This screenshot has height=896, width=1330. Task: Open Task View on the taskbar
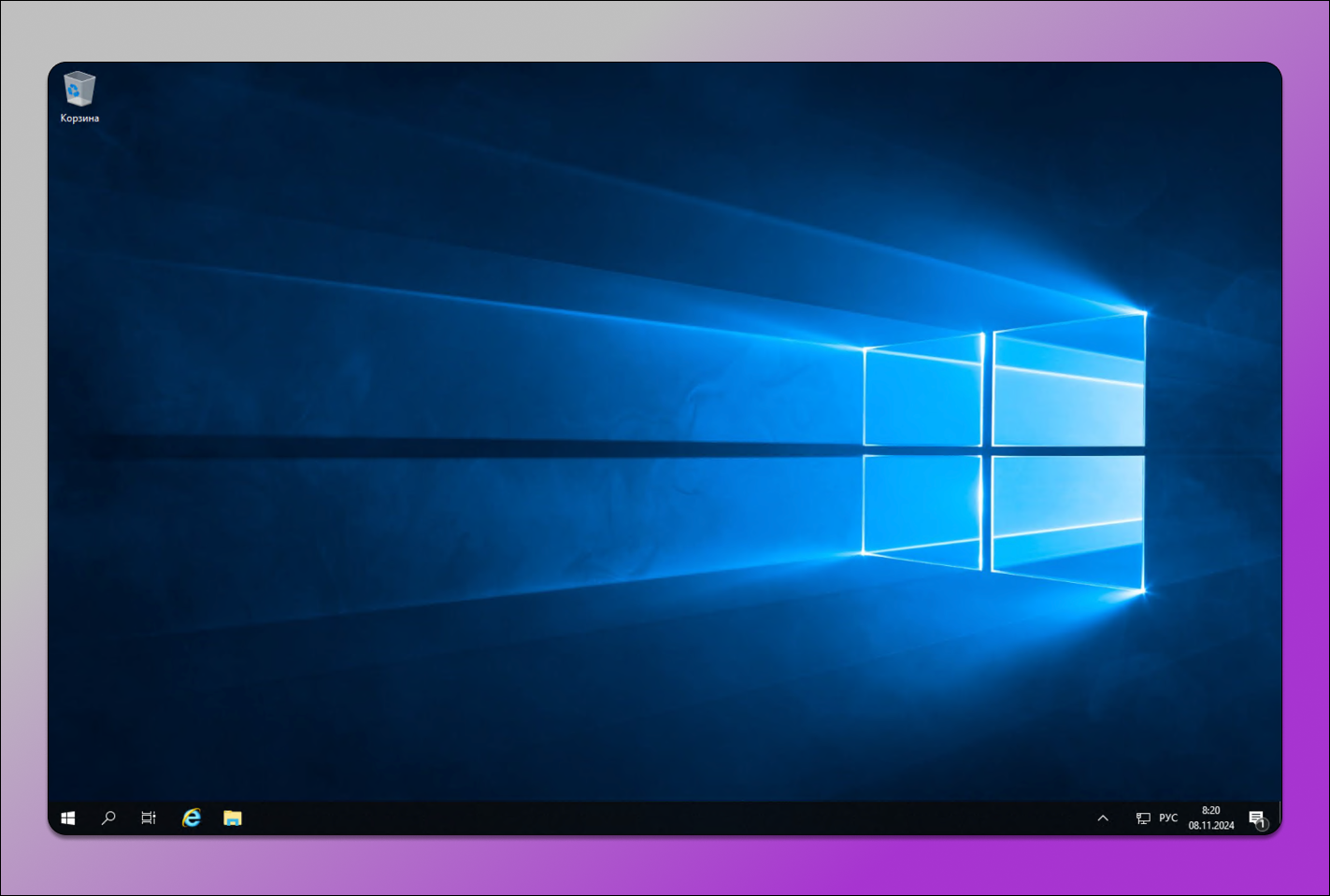click(149, 818)
